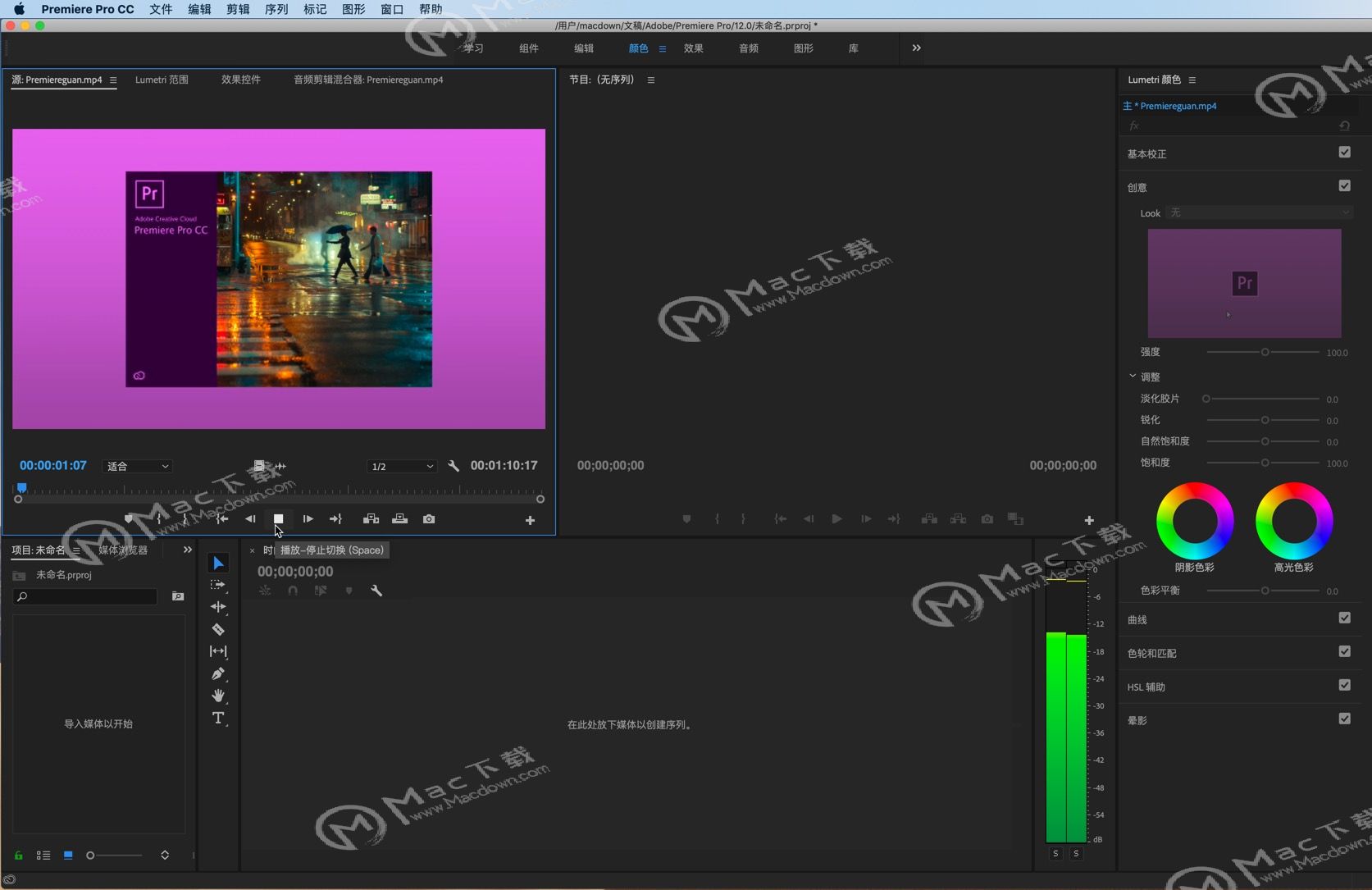Toggle 基本校正 section checkbox
This screenshot has width=1372, height=890.
1344,152
